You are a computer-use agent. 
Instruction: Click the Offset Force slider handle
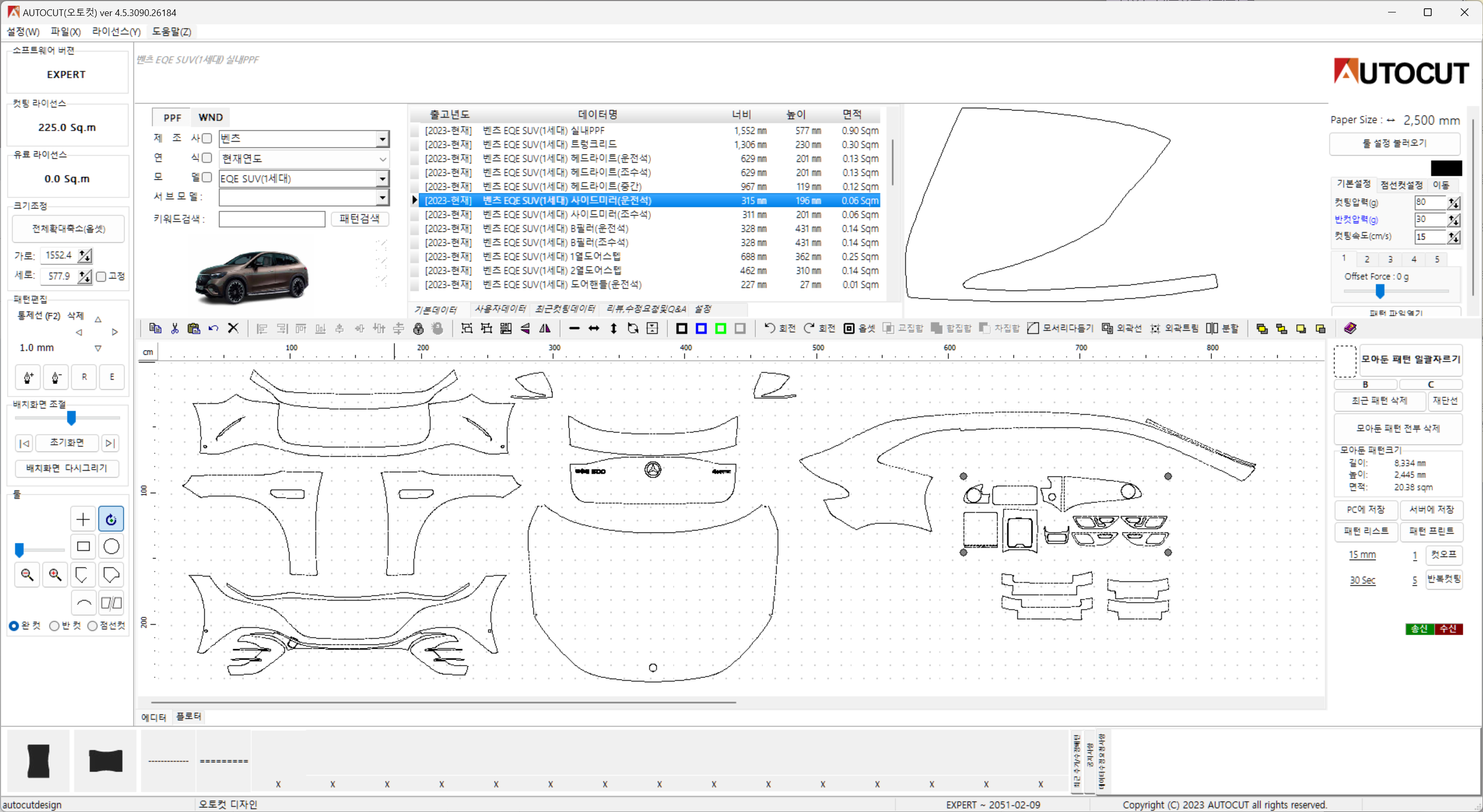pyautogui.click(x=1380, y=291)
